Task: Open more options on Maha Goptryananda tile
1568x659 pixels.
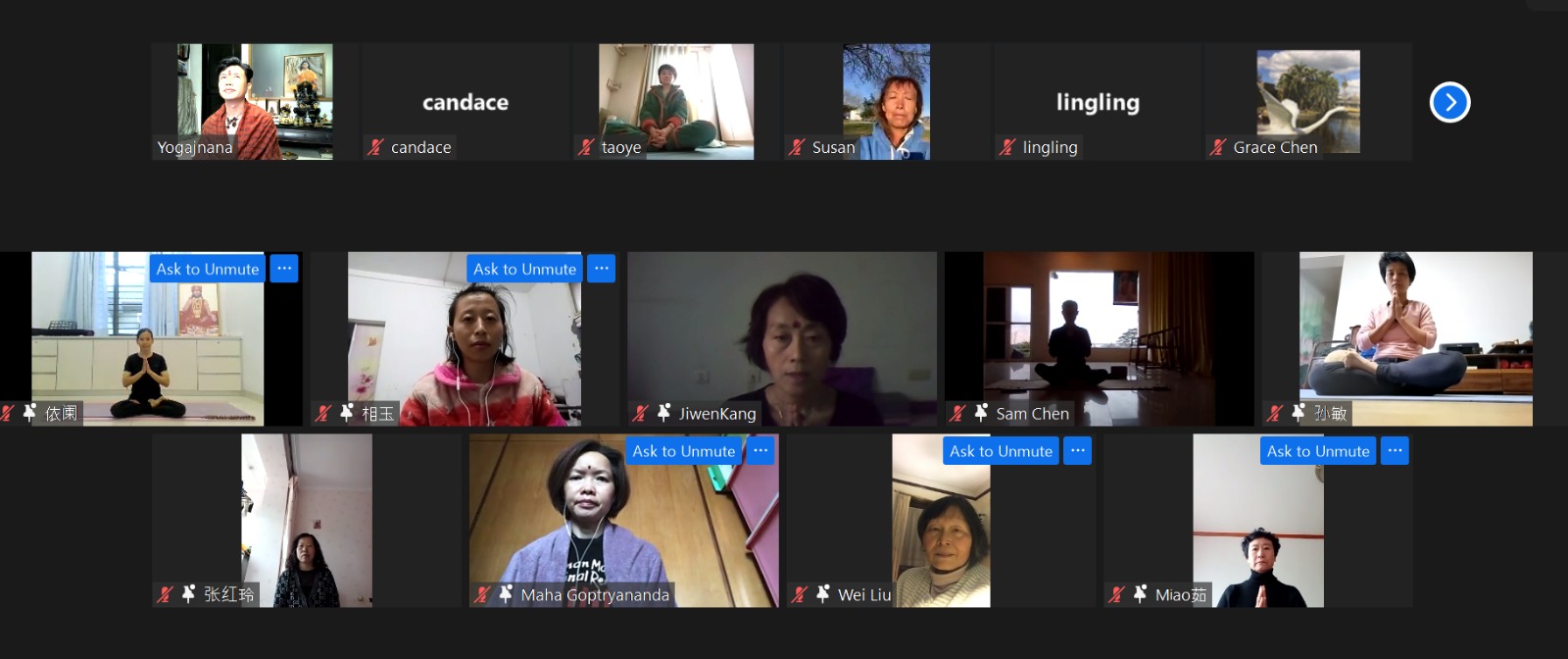Action: point(760,451)
